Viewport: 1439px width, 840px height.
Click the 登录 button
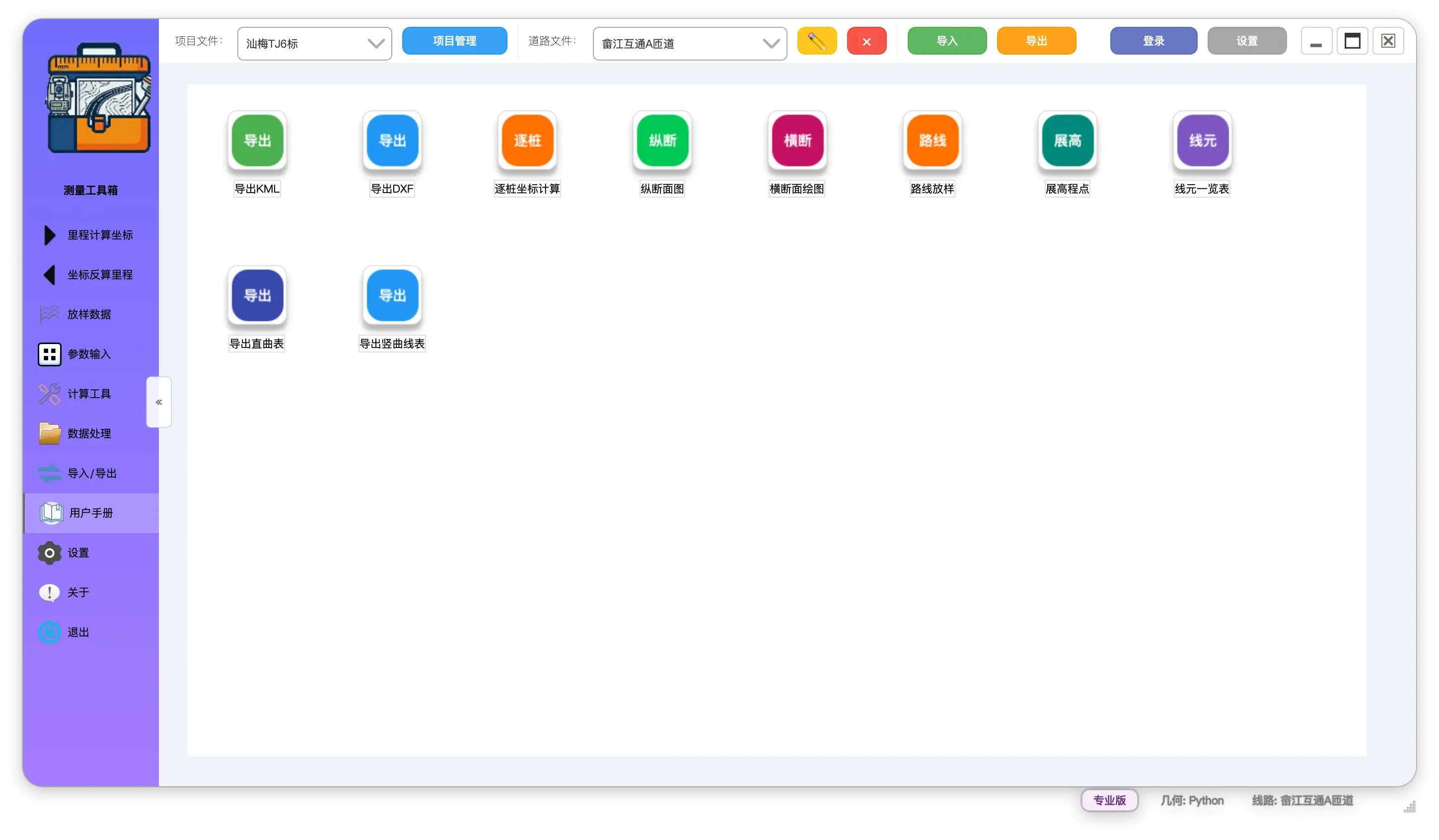click(x=1153, y=41)
